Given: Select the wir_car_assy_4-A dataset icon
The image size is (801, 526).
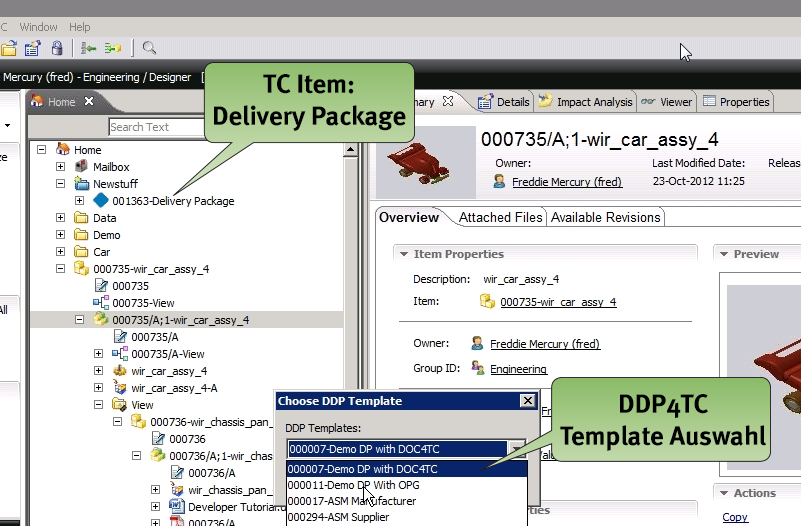Looking at the screenshot, I should [x=120, y=388].
